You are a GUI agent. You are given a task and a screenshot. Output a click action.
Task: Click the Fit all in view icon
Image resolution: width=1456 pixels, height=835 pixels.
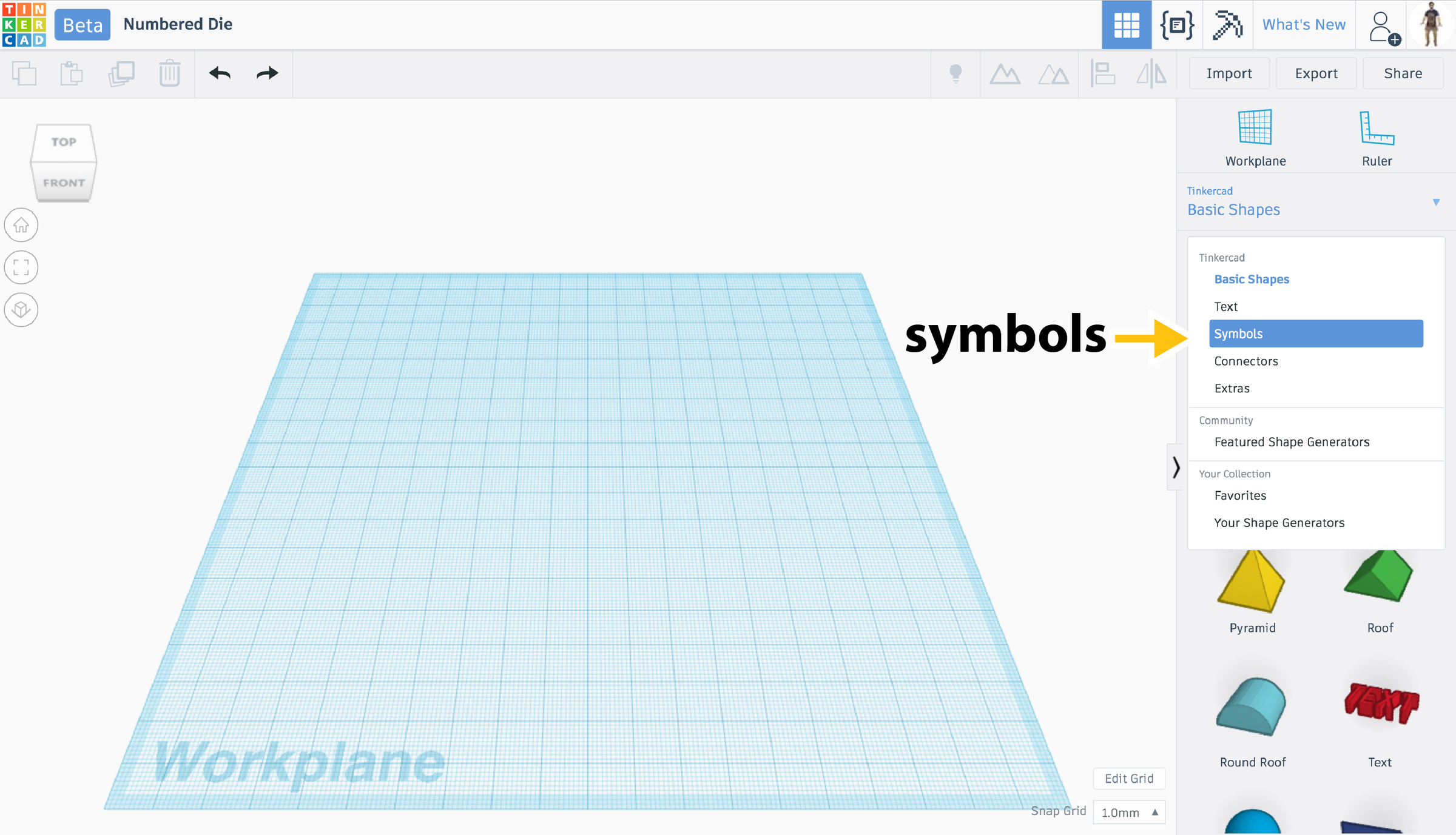coord(21,267)
